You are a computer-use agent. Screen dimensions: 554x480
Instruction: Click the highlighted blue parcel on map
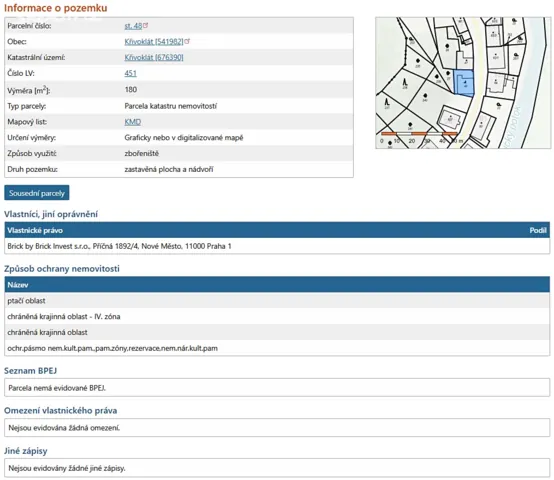coord(464,83)
